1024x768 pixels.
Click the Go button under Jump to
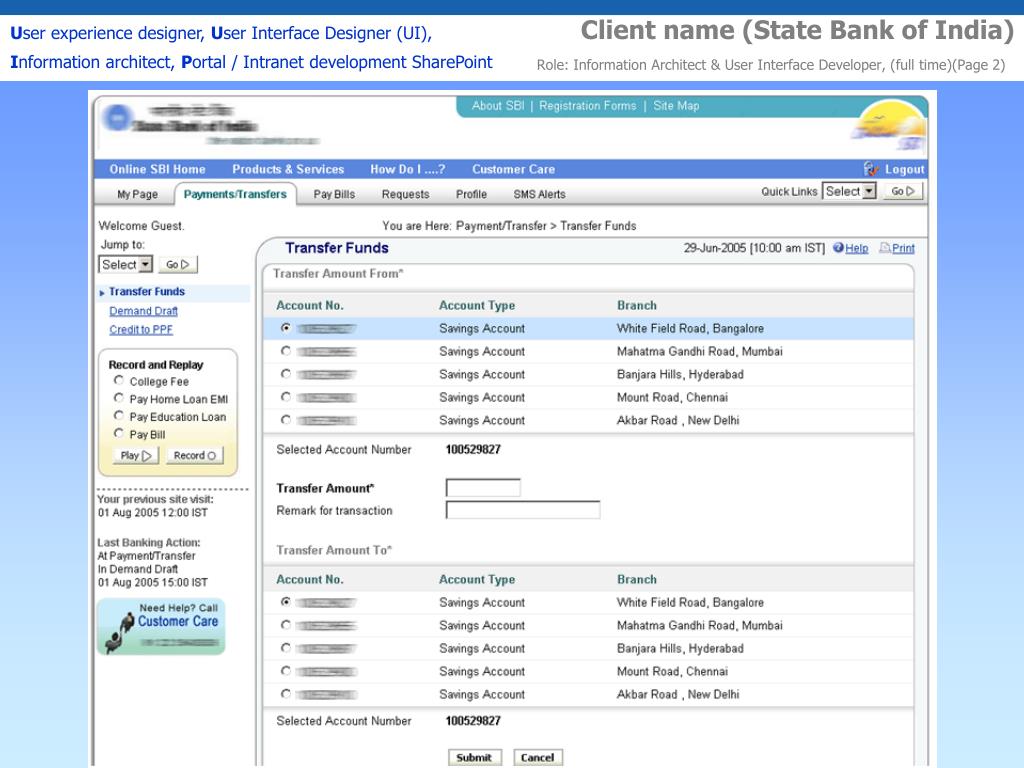[178, 264]
